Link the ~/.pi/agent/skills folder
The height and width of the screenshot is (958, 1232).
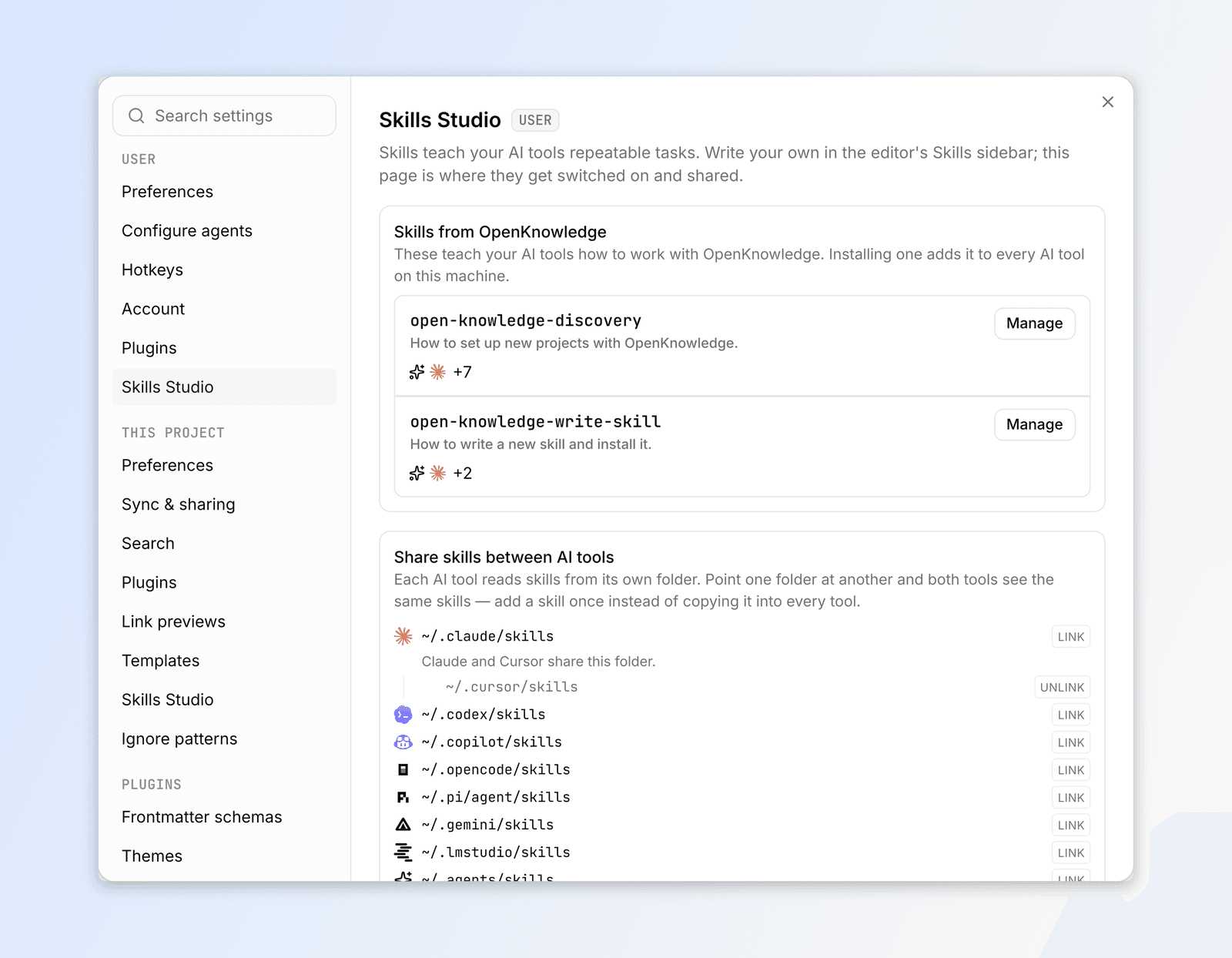pos(1070,798)
